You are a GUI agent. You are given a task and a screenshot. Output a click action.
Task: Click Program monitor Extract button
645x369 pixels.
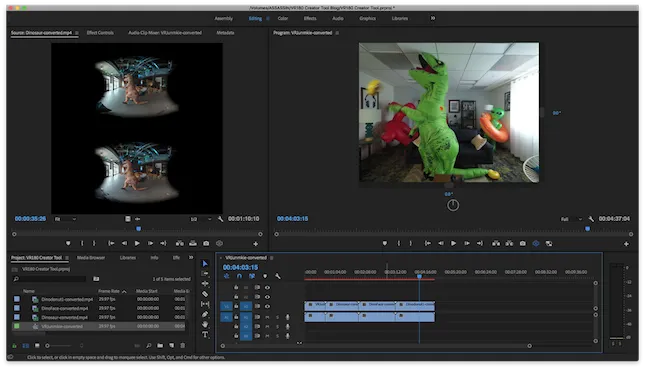(509, 244)
